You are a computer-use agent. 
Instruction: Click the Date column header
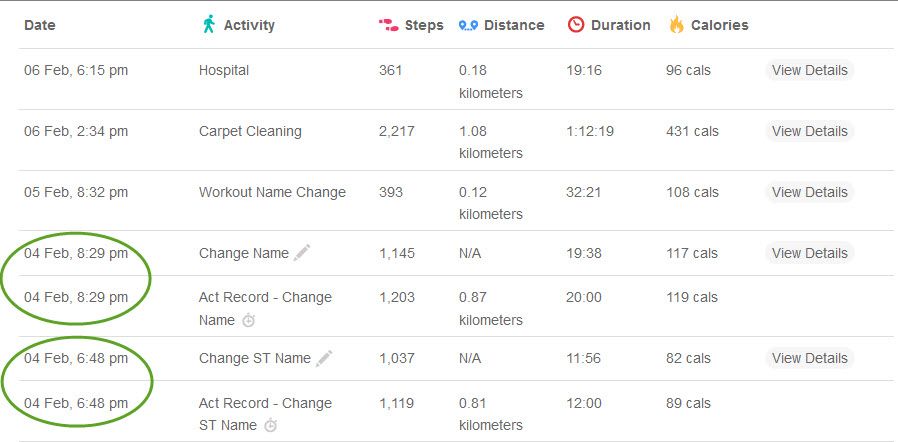pyautogui.click(x=40, y=25)
